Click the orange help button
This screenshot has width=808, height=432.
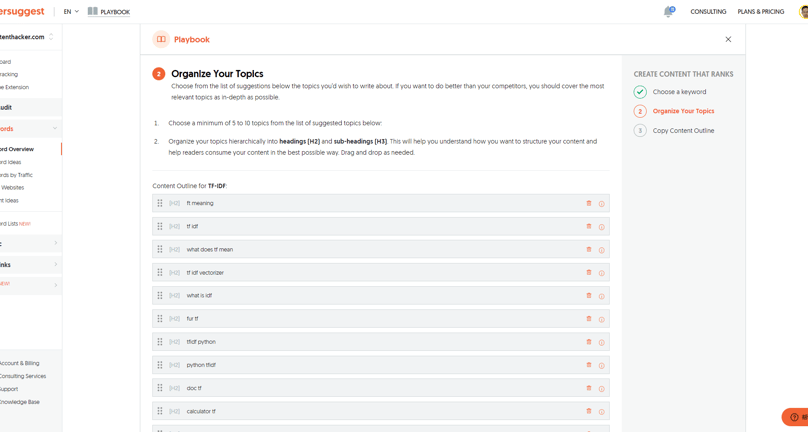pyautogui.click(x=795, y=417)
